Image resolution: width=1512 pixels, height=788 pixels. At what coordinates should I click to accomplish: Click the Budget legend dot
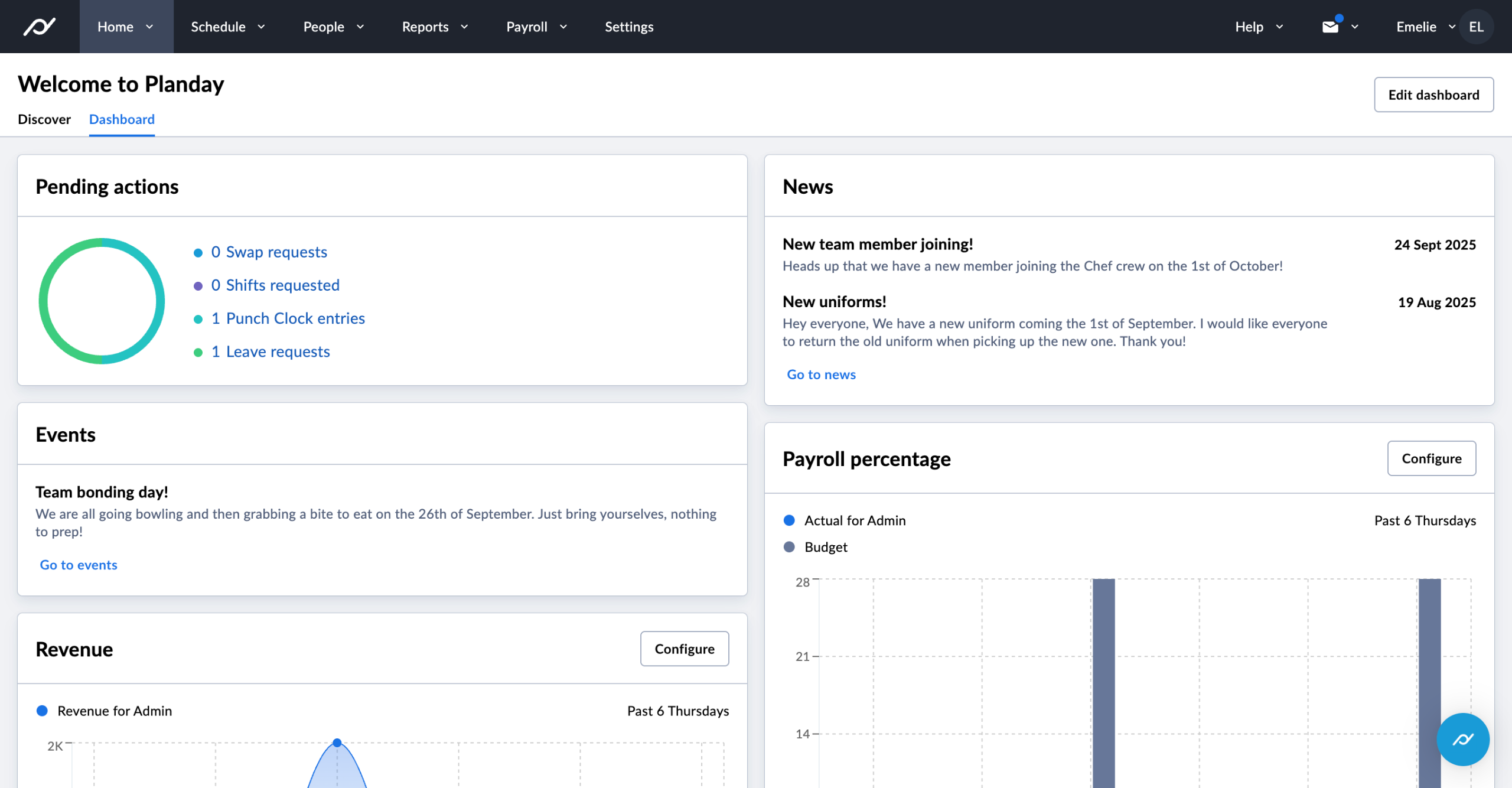[789, 547]
